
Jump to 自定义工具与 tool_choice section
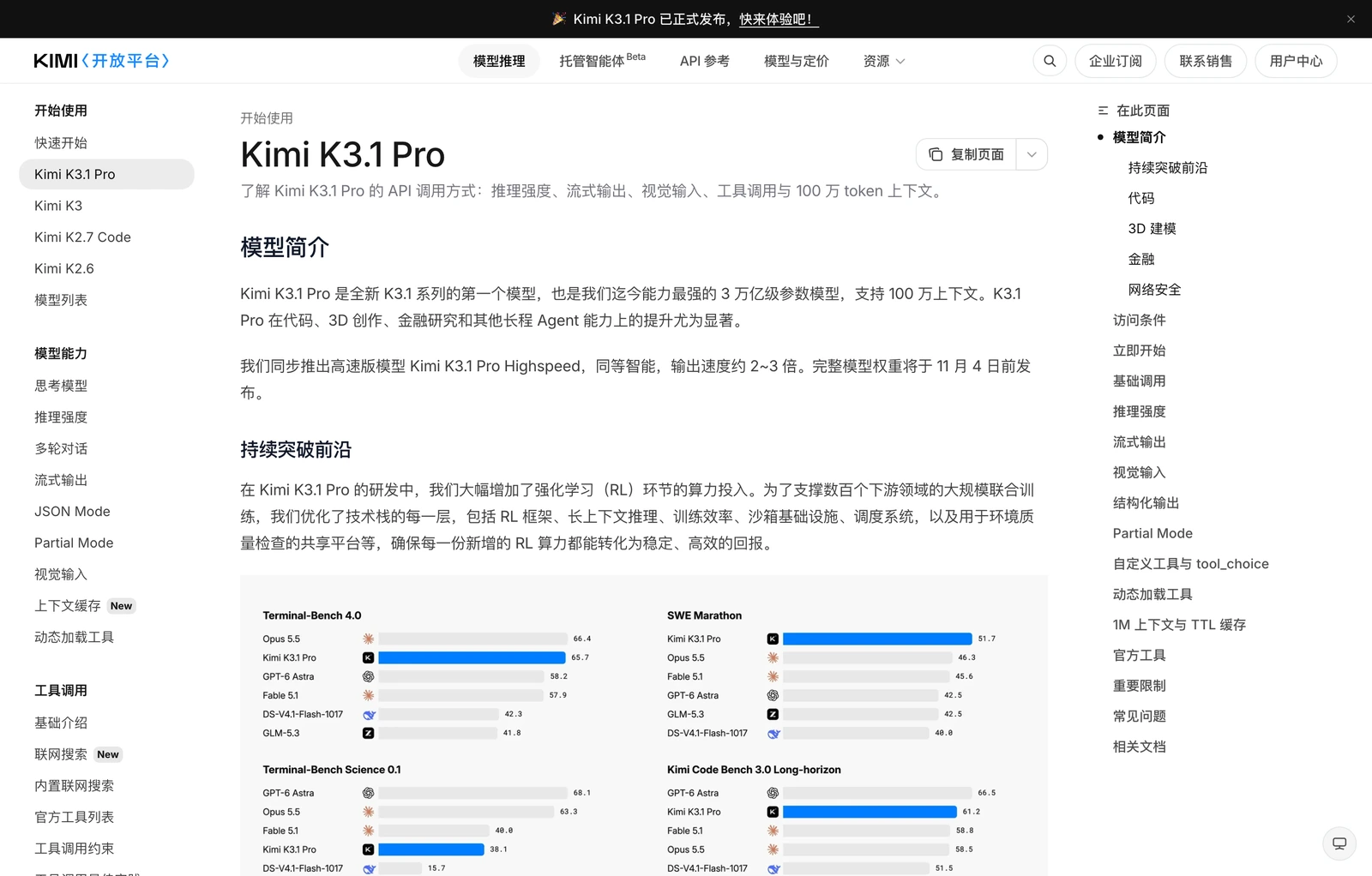(x=1190, y=564)
